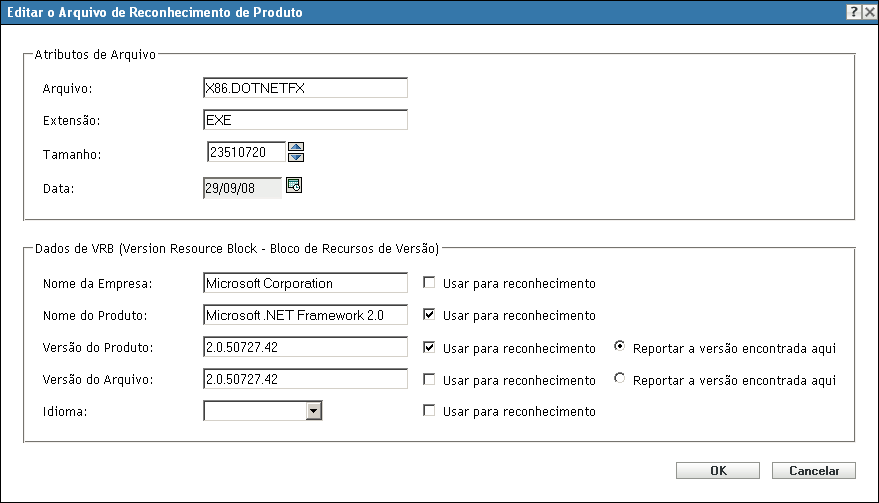The width and height of the screenshot is (879, 503).
Task: Click the Extensão text field
Action: (305, 120)
